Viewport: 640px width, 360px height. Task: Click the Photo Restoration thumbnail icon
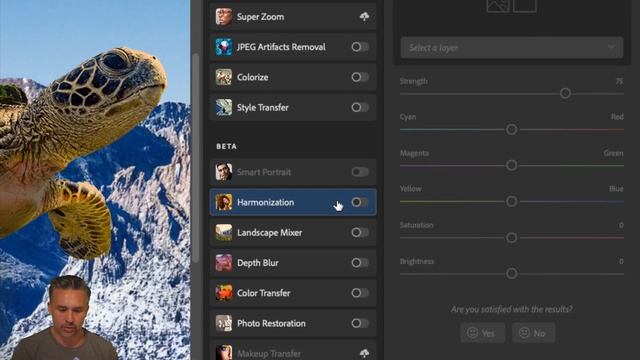224,323
